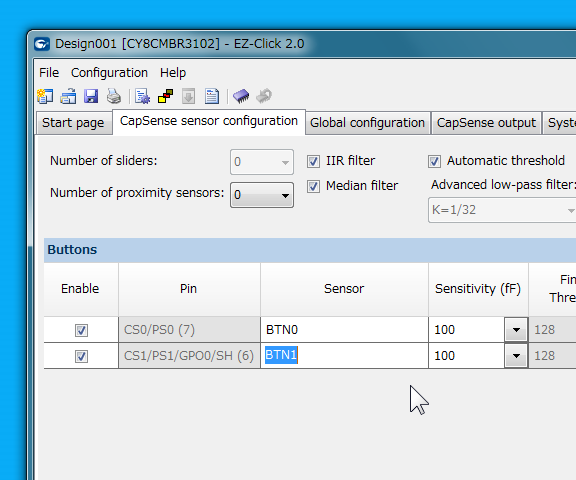Click the BTN0 sensor name field
Viewport: 576px width, 480px height.
tap(344, 330)
